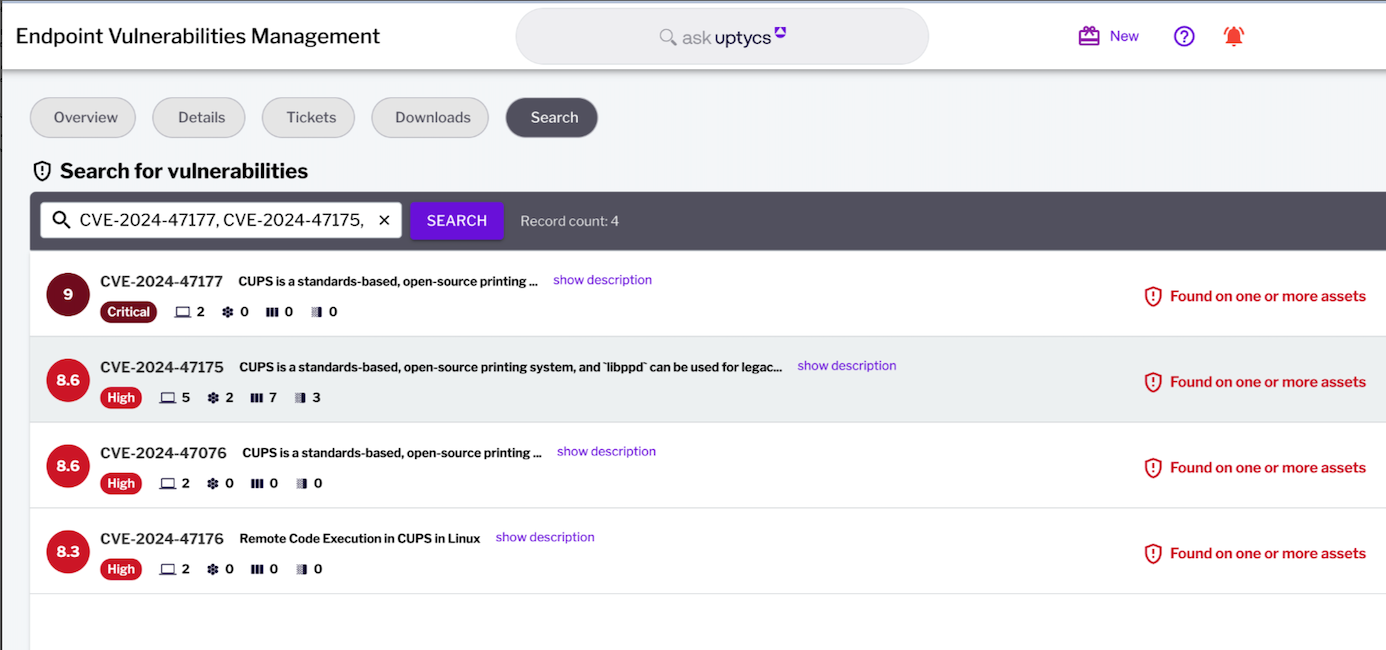The width and height of the screenshot is (1386, 650).
Task: Focus the ask uptycs search bar
Action: click(722, 37)
